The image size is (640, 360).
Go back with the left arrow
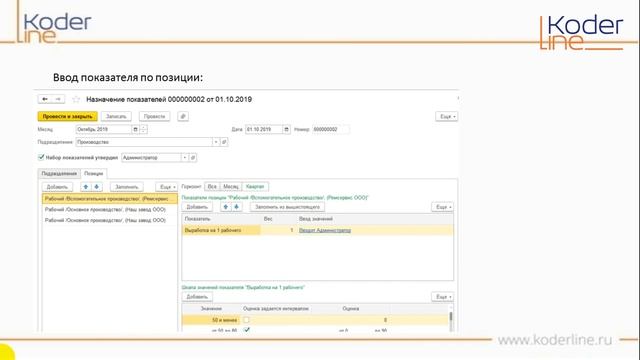point(45,99)
